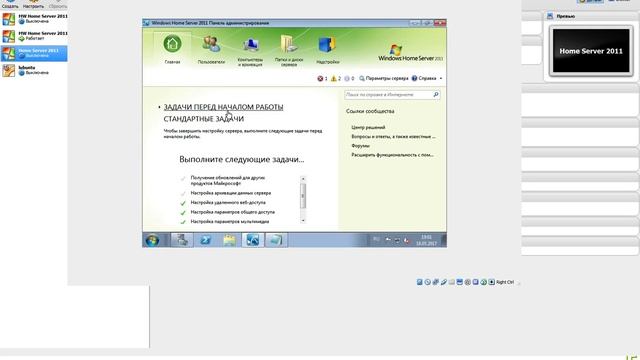Open the Справка help link
This screenshot has width=640, height=360.
[424, 78]
